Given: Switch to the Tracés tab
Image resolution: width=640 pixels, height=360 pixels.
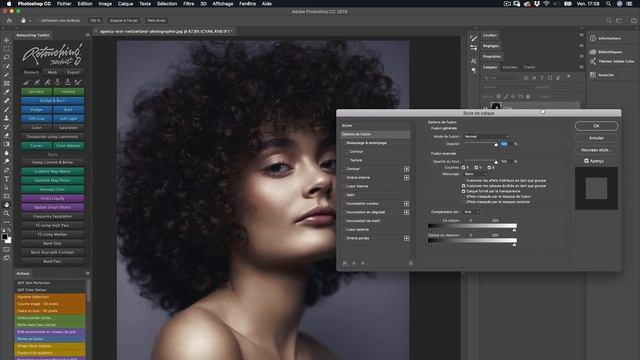Looking at the screenshot, I should [529, 67].
